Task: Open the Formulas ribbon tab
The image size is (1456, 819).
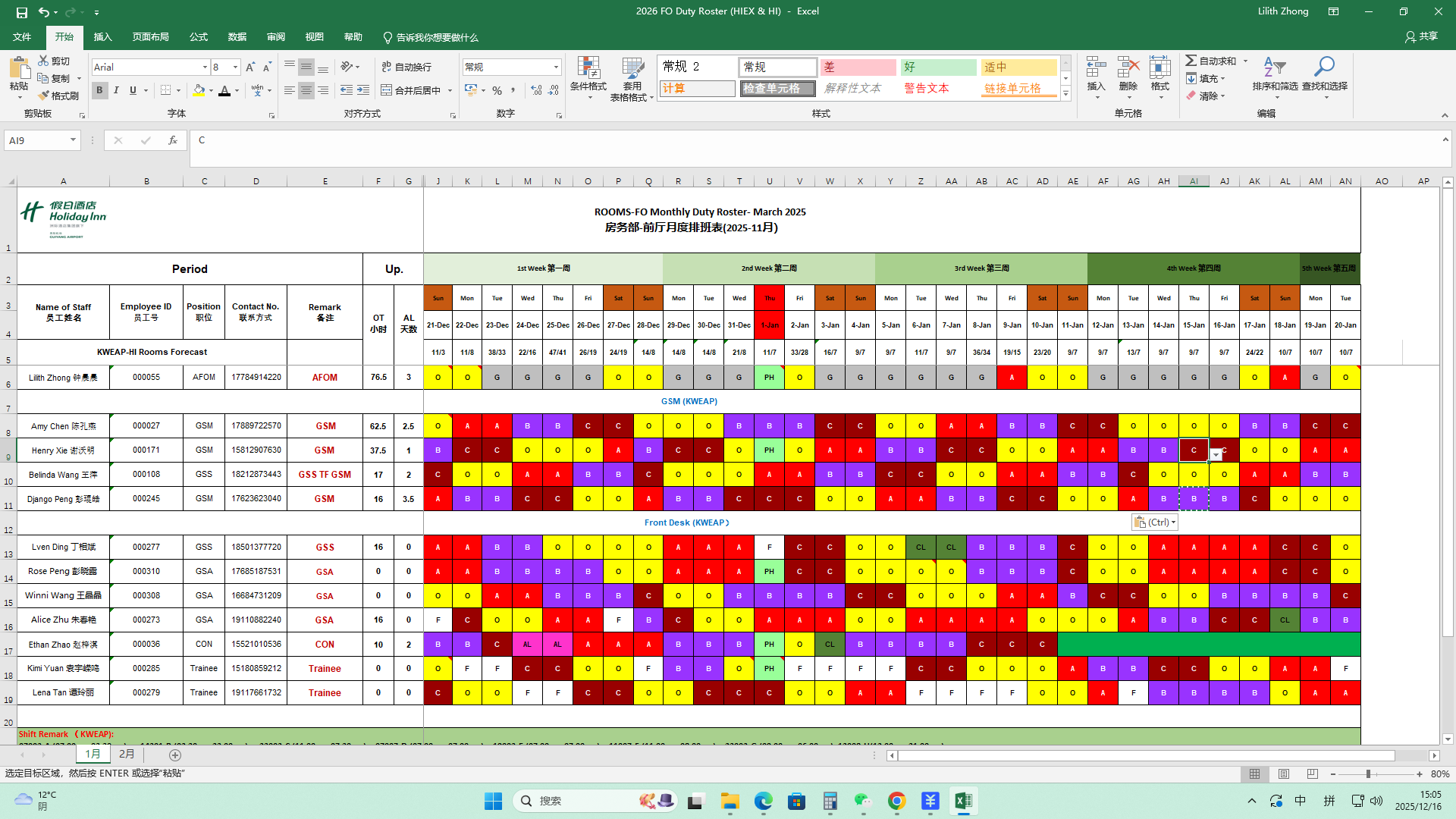Action: point(199,37)
